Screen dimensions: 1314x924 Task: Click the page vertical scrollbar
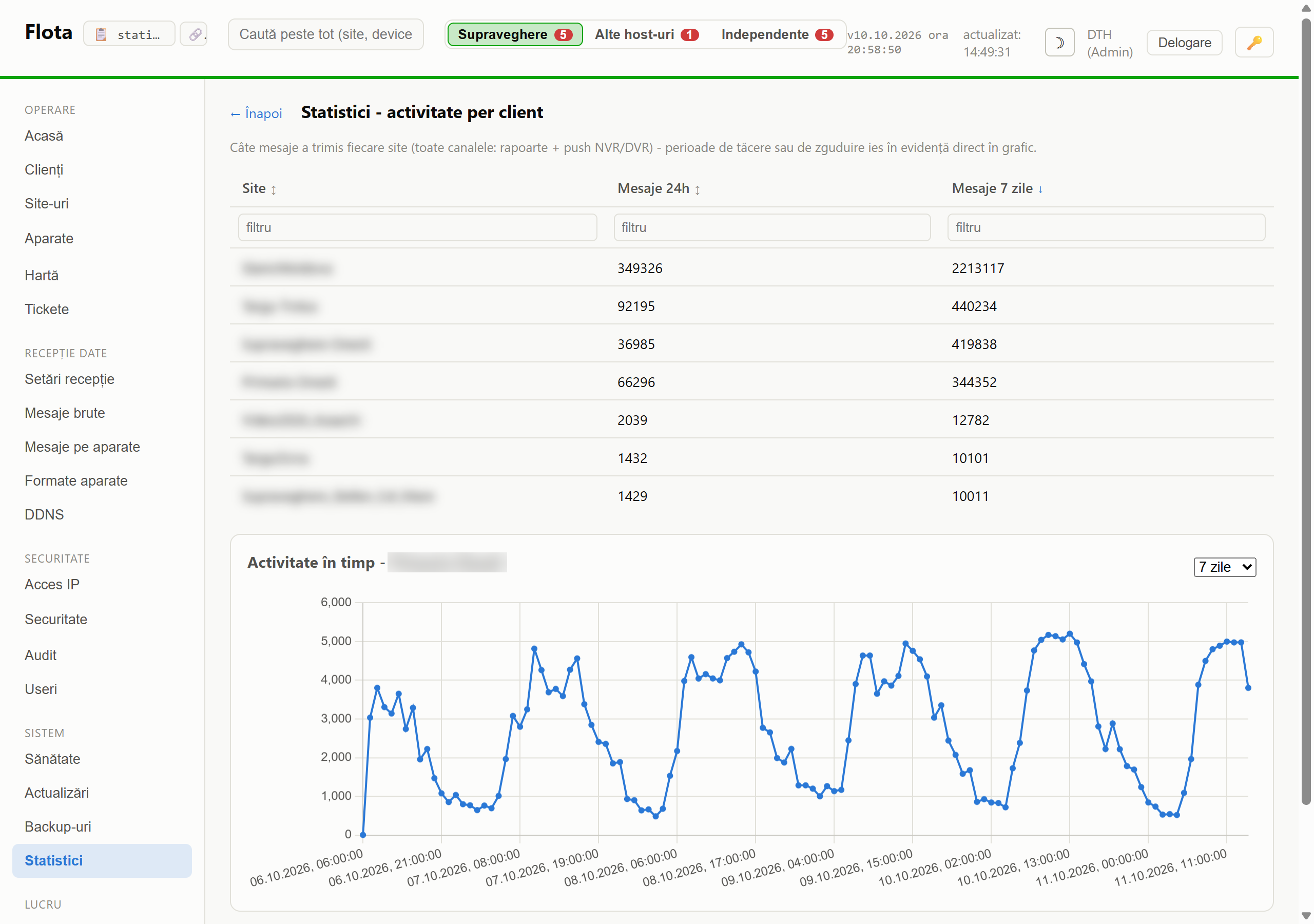[1305, 411]
